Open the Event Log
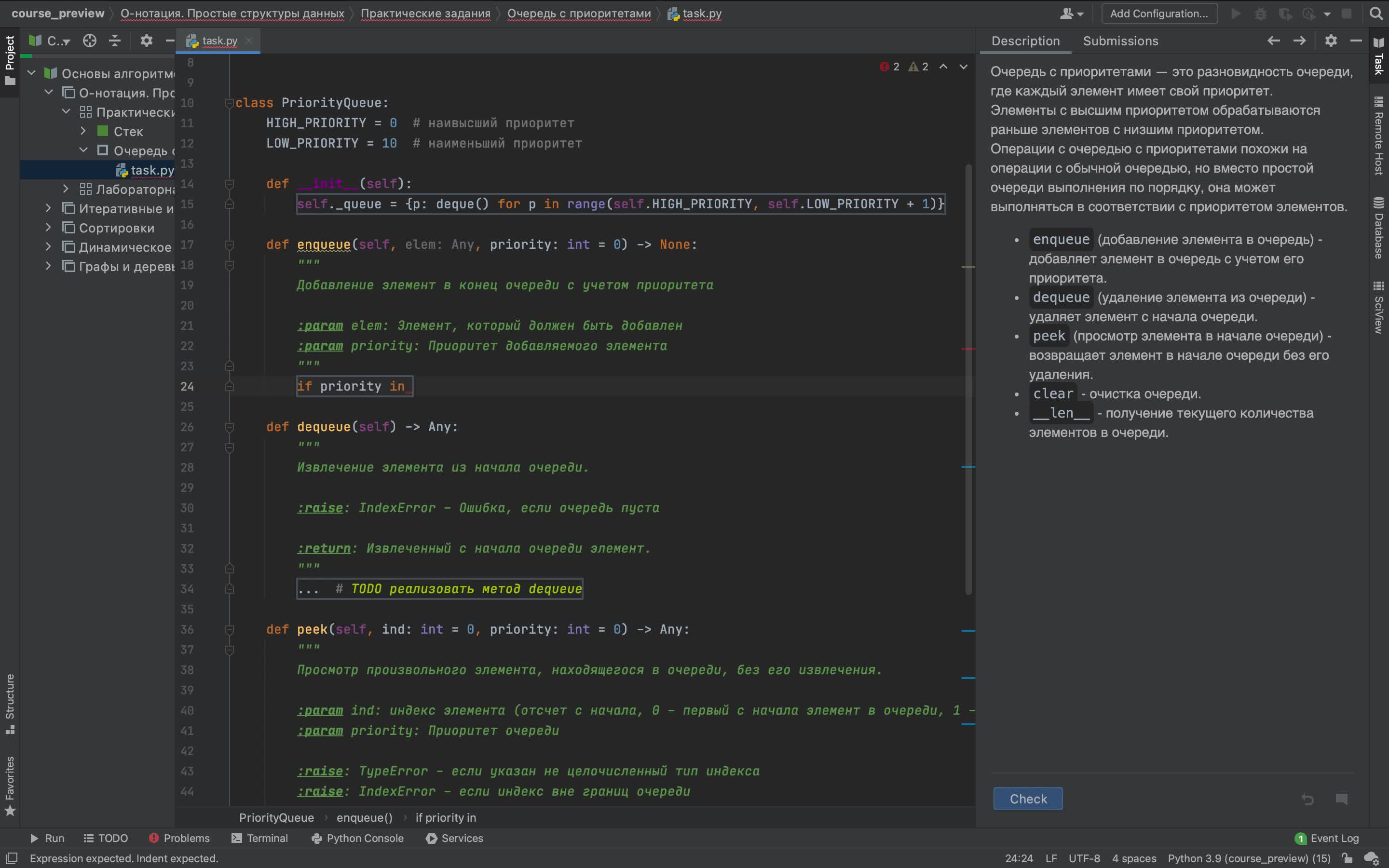This screenshot has width=1389, height=868. pos(1327,838)
